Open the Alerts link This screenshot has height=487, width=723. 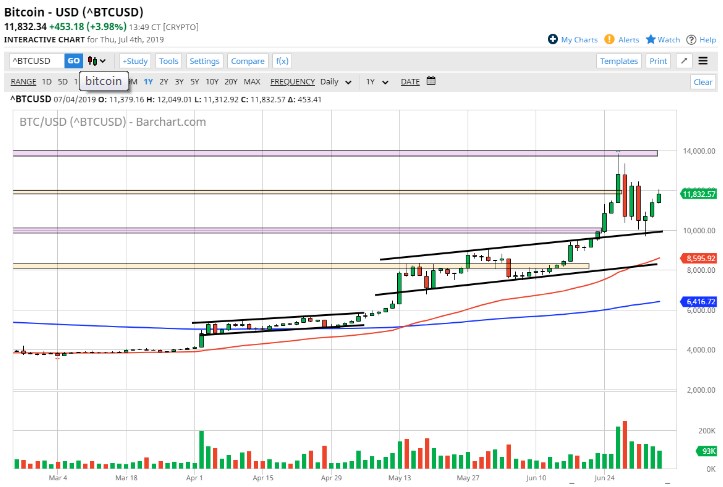628,40
